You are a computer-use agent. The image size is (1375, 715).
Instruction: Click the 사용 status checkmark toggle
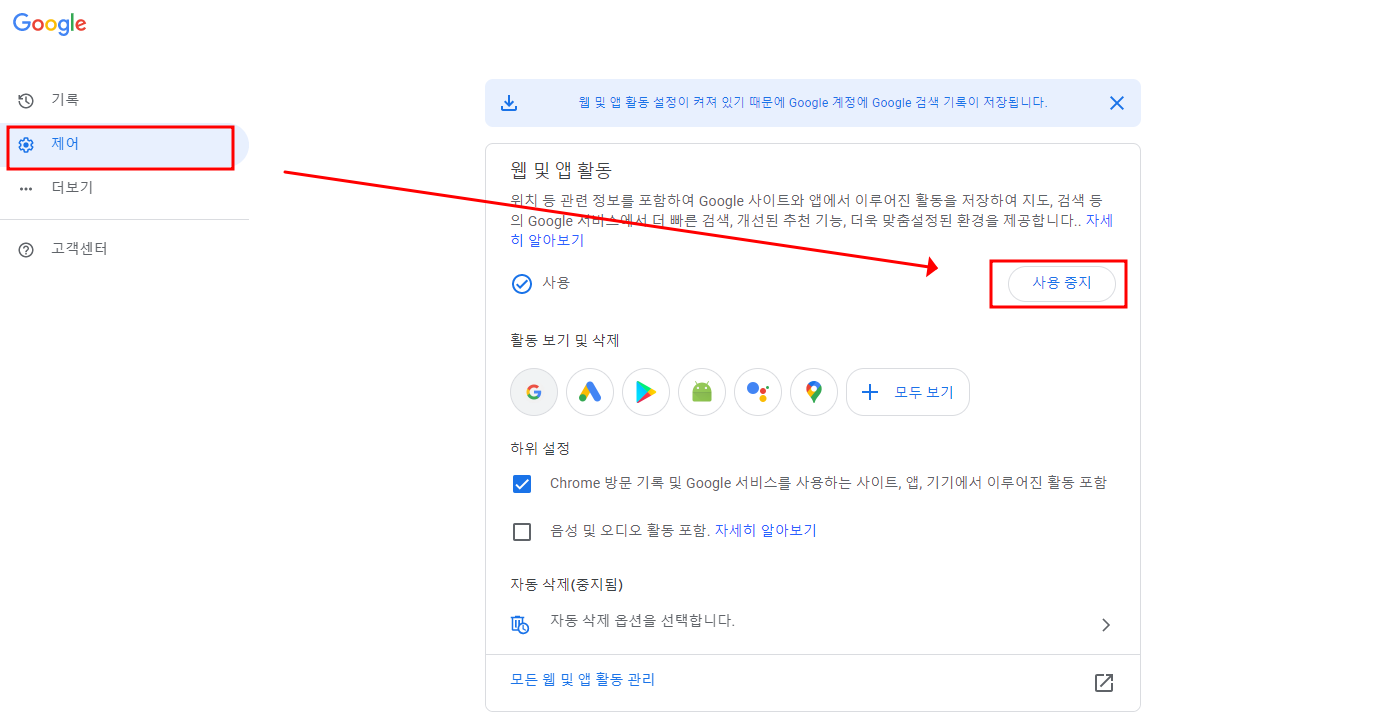tap(522, 283)
